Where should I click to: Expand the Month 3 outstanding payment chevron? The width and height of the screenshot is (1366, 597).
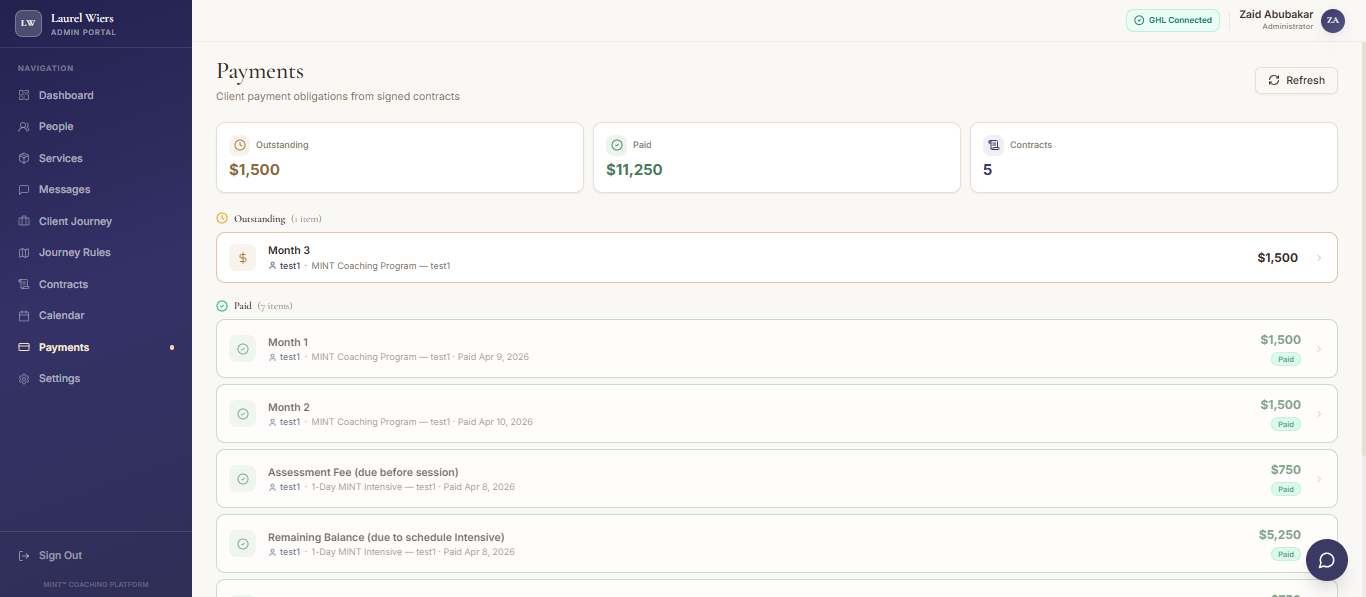1319,258
